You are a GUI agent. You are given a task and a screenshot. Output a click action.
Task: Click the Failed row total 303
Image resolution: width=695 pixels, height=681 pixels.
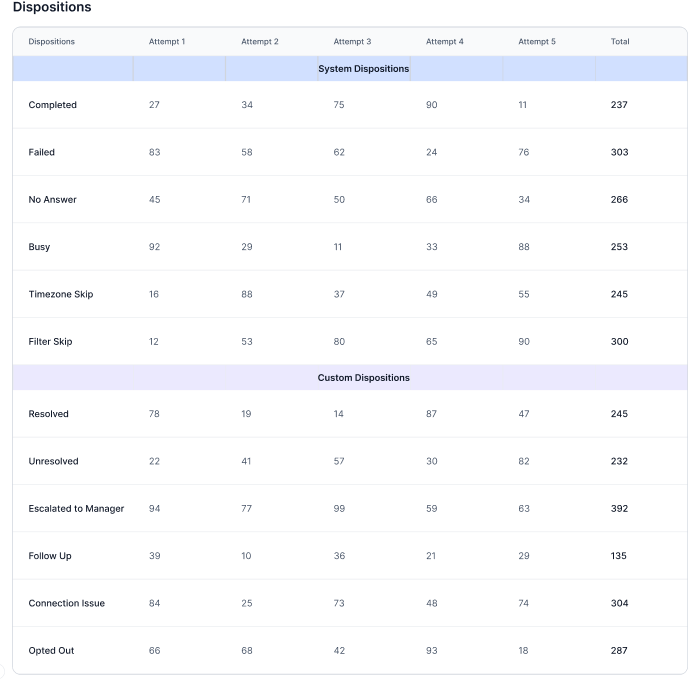coord(619,153)
